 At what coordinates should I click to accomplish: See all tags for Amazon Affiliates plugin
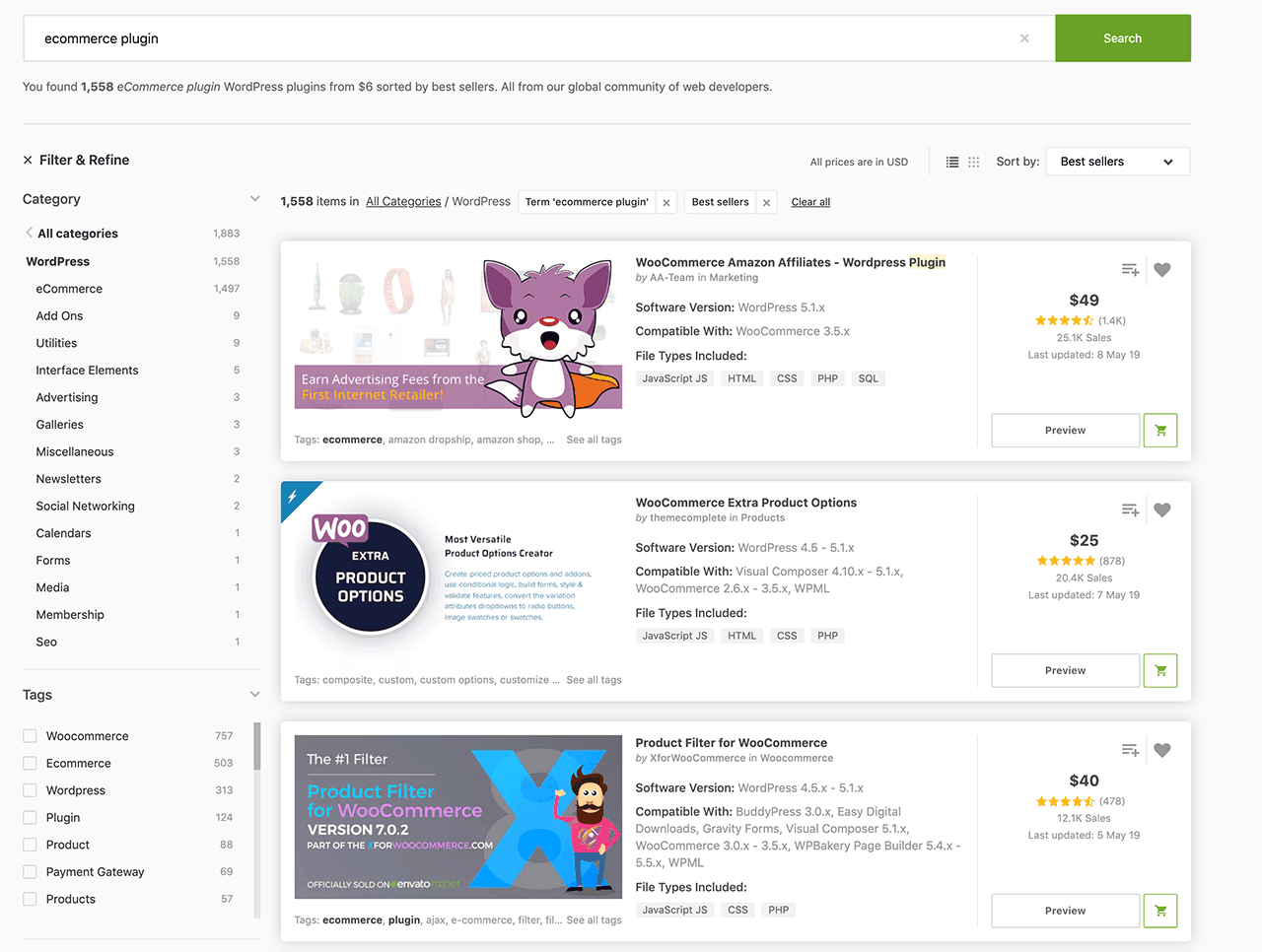594,440
